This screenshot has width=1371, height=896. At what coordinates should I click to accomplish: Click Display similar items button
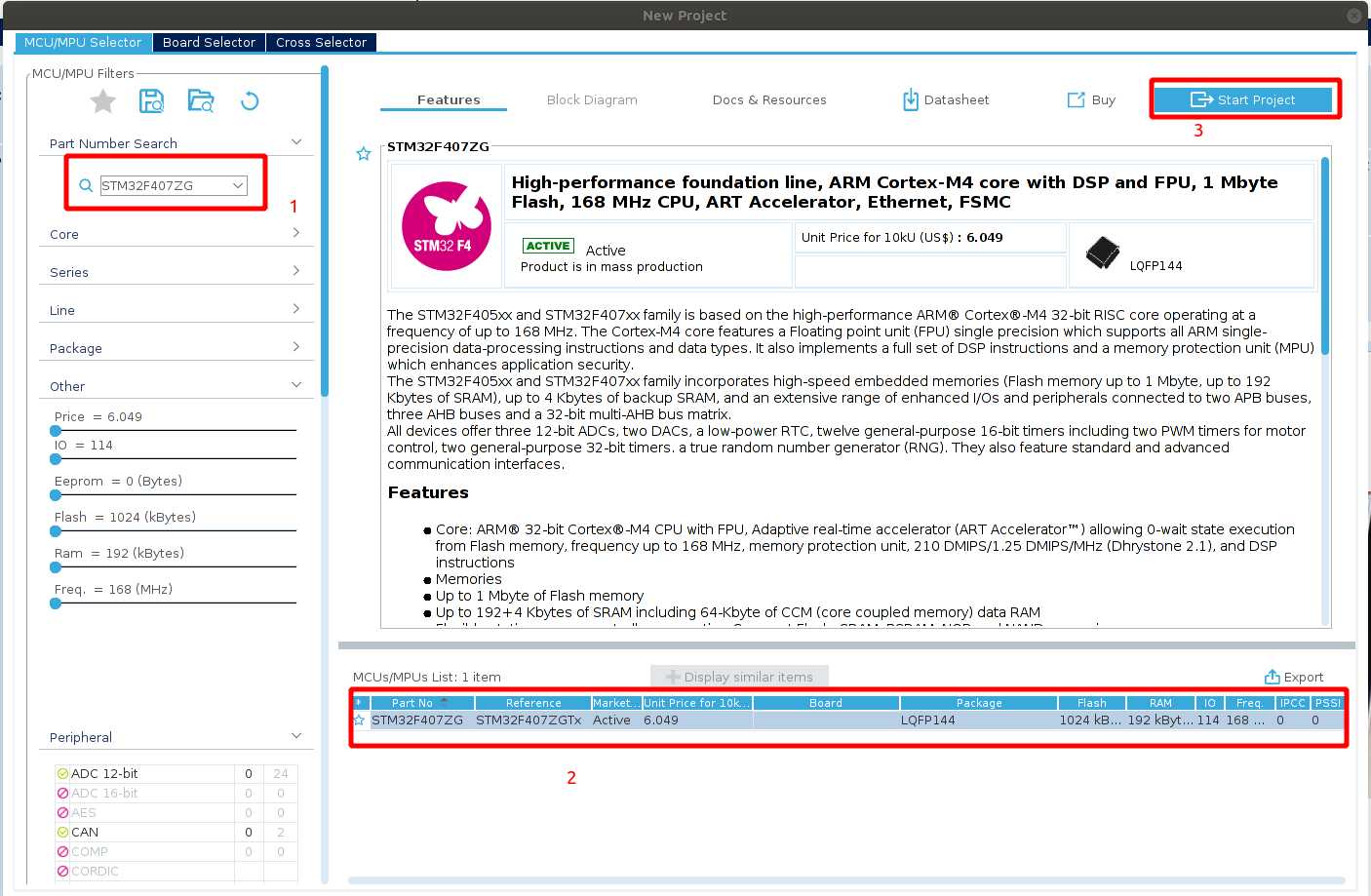[x=739, y=677]
